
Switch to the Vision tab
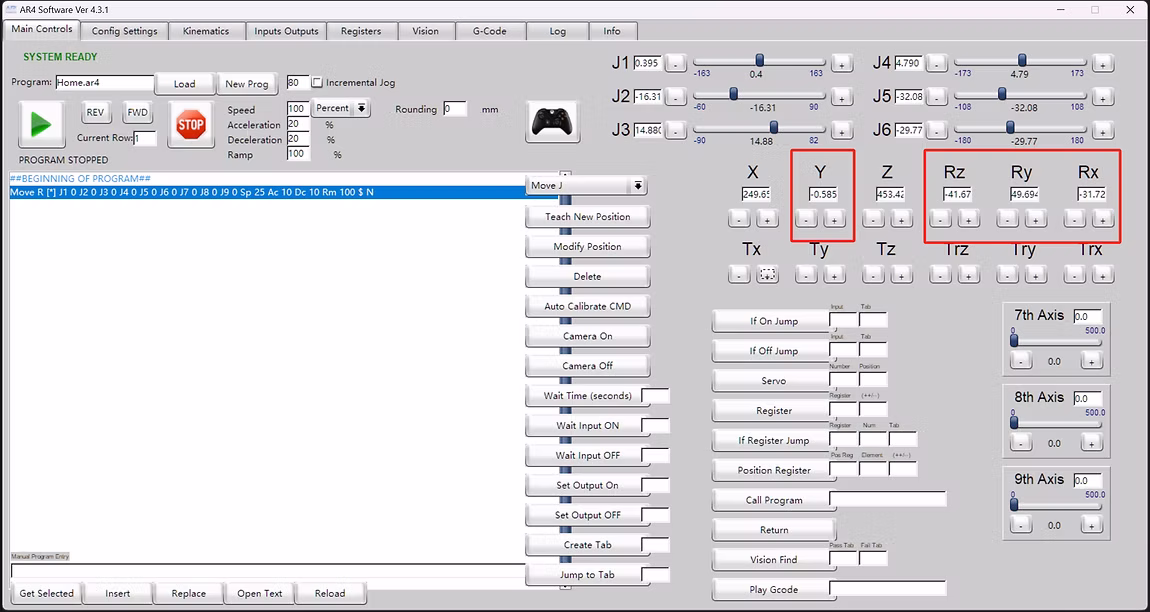click(x=425, y=31)
